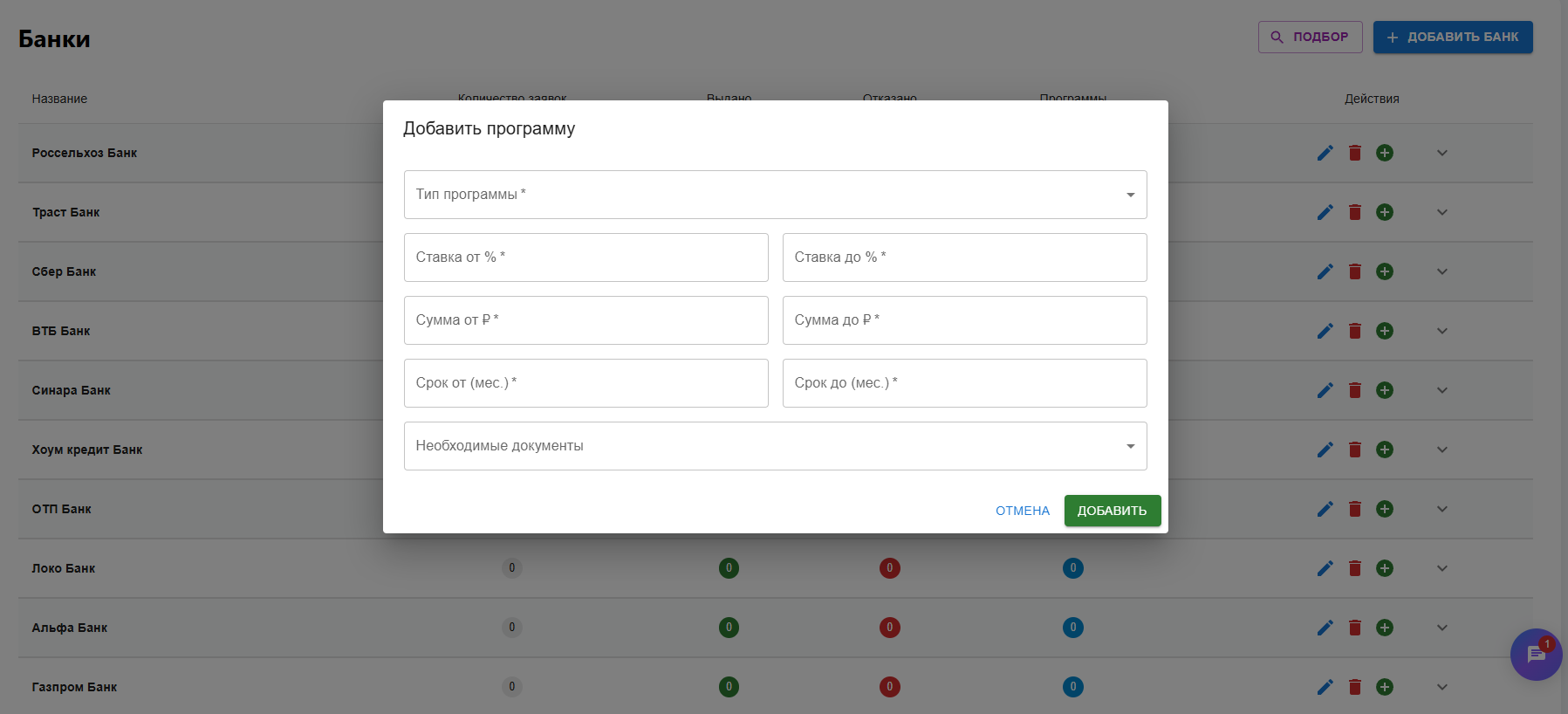
Task: Add program to Газпром Банк with plus icon
Action: 1384,687
